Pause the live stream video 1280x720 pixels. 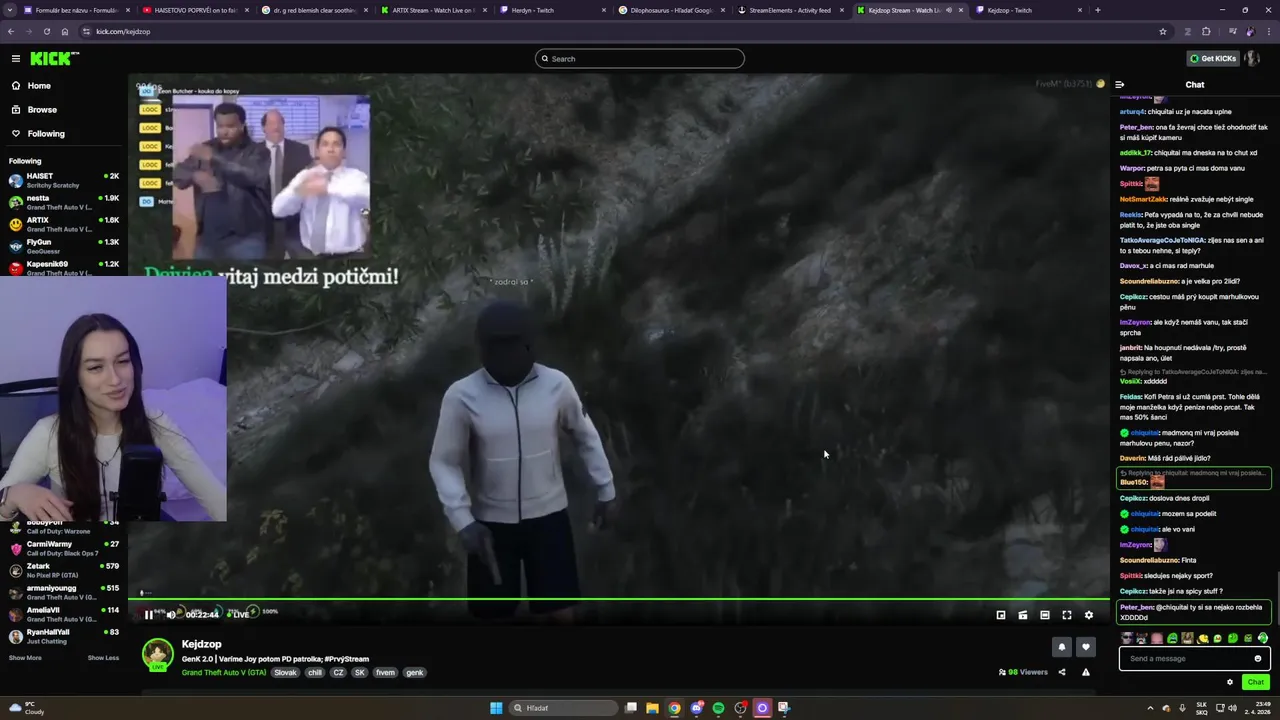[x=149, y=615]
